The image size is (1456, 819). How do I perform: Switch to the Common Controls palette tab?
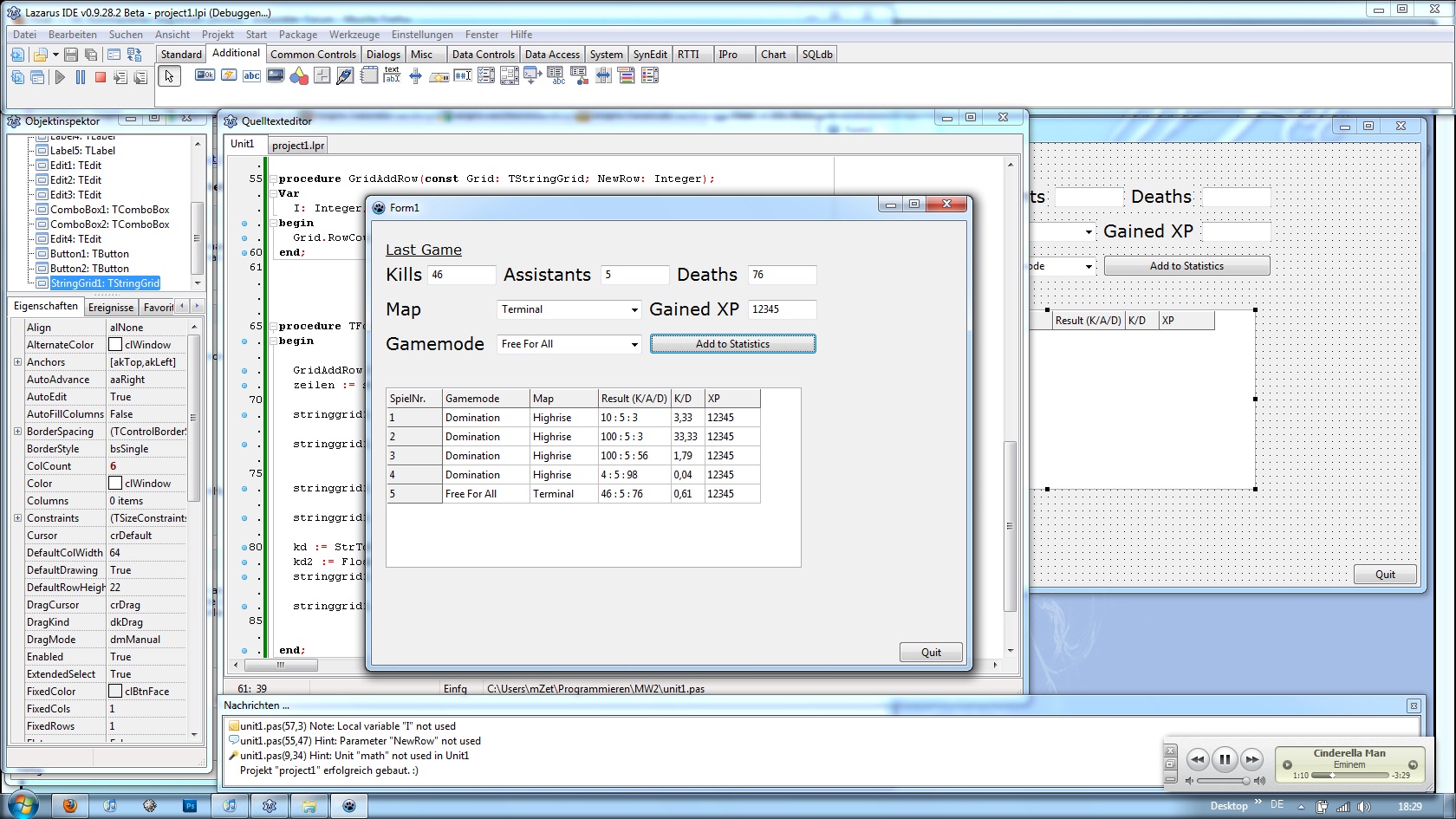[x=313, y=55]
